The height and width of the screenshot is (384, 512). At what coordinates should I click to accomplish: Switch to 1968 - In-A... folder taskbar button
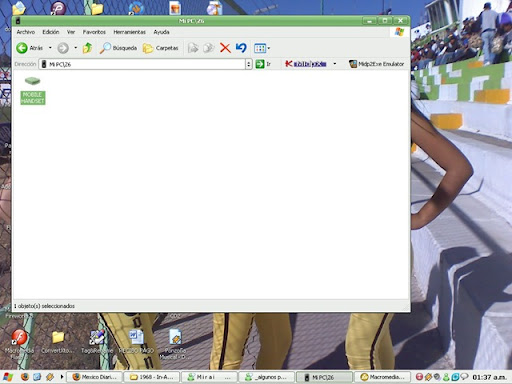coord(152,377)
